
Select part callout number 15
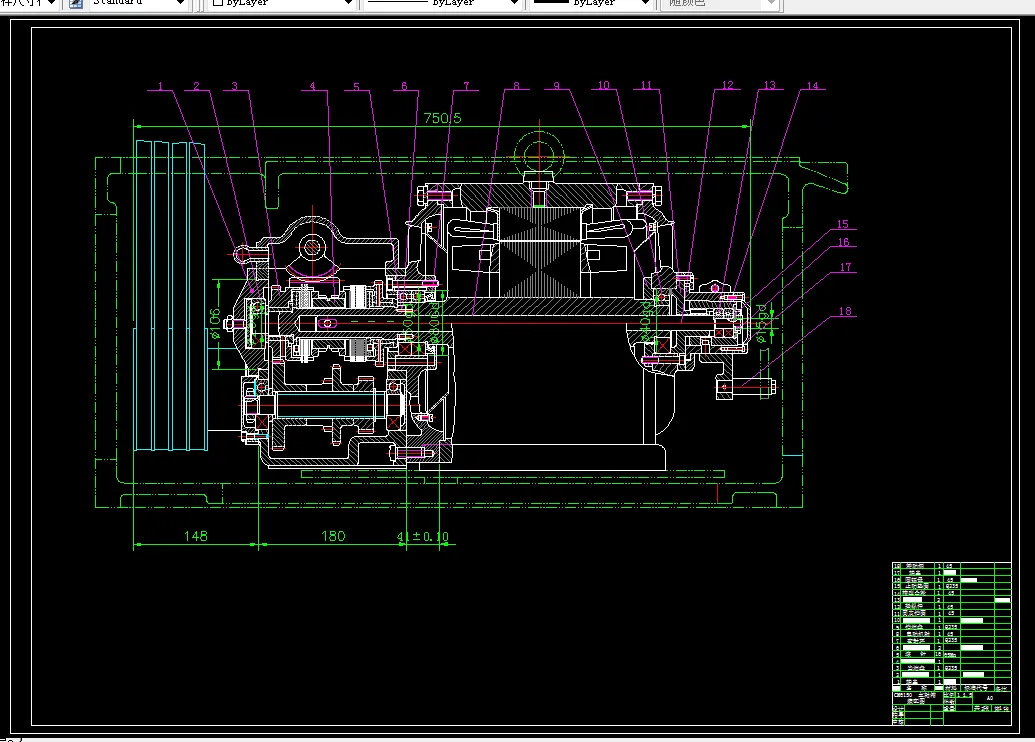pyautogui.click(x=842, y=225)
